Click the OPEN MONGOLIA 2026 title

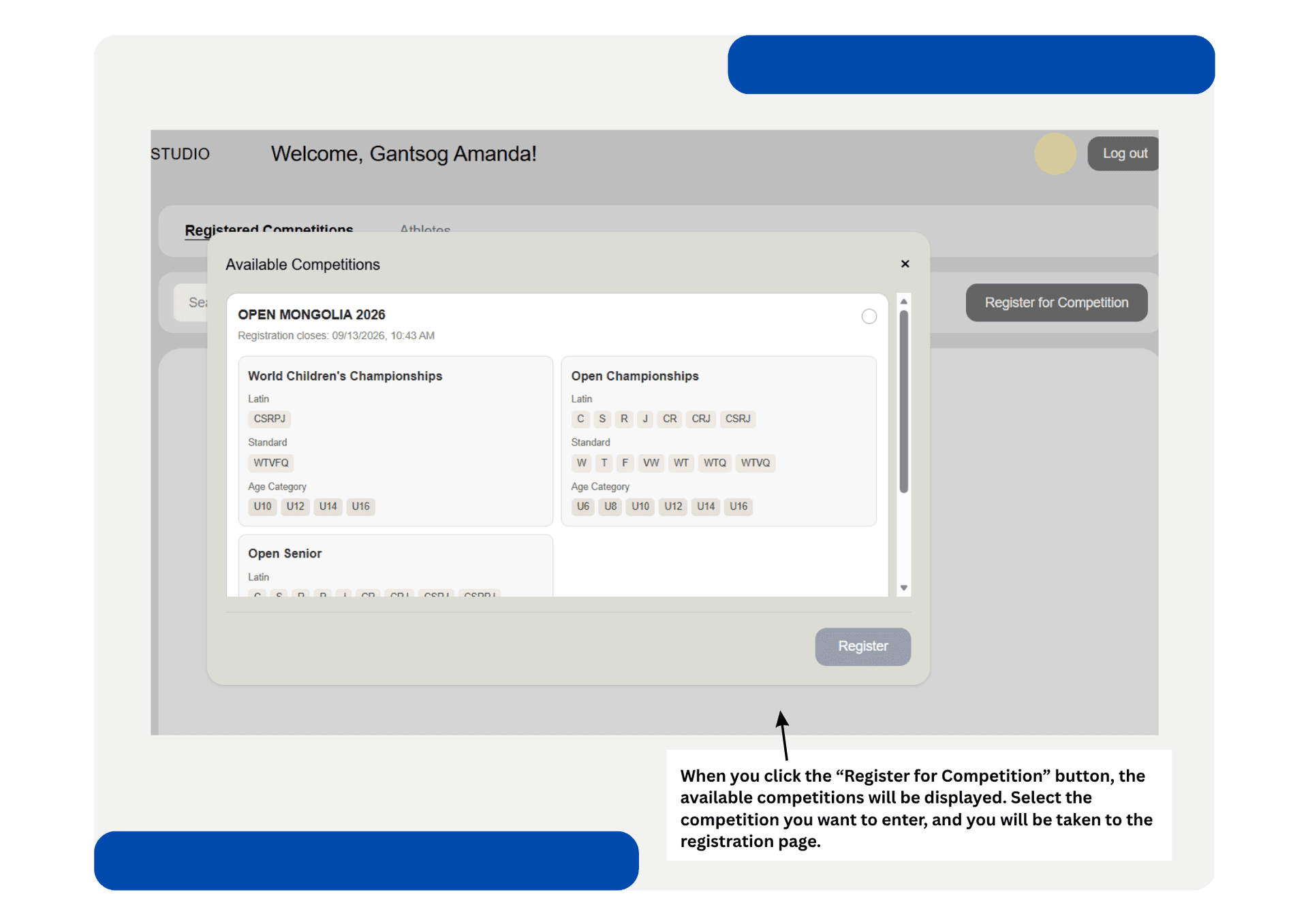(x=311, y=315)
